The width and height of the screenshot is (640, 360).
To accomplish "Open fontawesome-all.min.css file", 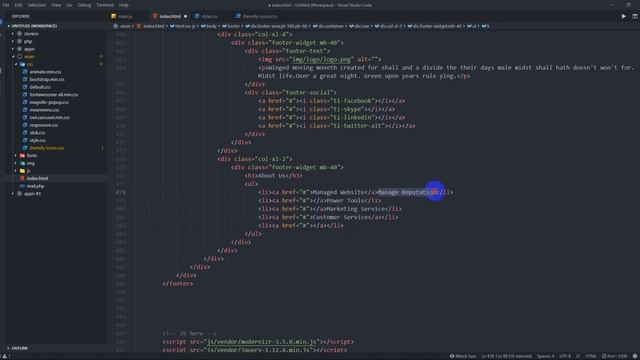I will coord(54,95).
